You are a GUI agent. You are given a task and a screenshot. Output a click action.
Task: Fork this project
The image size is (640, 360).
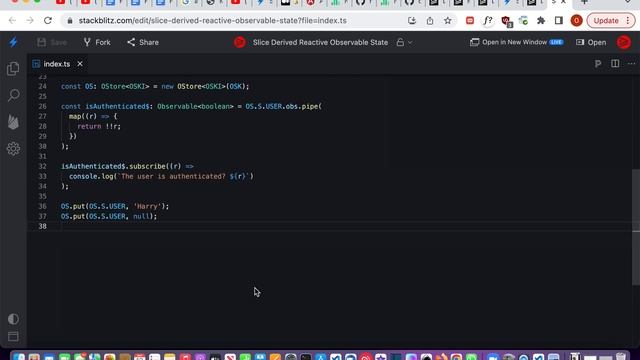pyautogui.click(x=97, y=42)
